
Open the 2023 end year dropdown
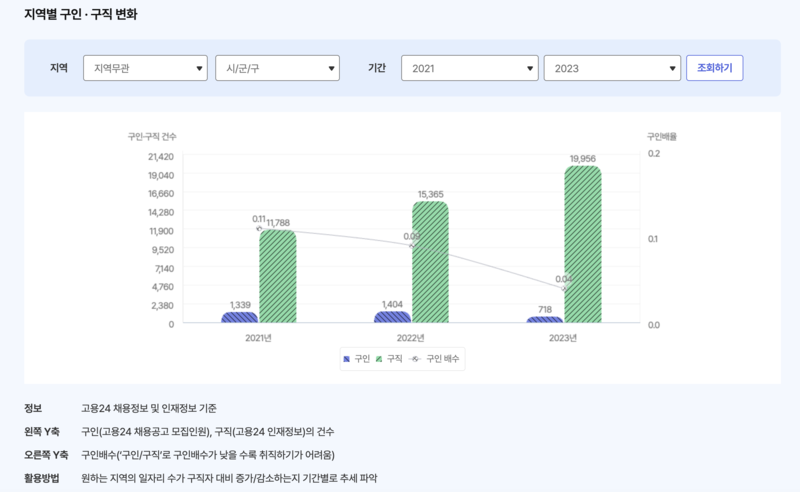tap(612, 68)
